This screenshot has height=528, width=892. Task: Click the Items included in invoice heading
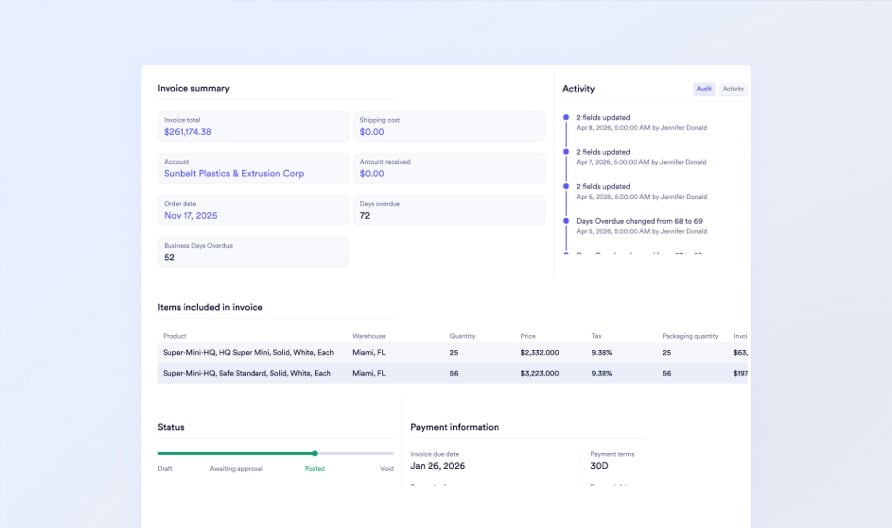(210, 307)
